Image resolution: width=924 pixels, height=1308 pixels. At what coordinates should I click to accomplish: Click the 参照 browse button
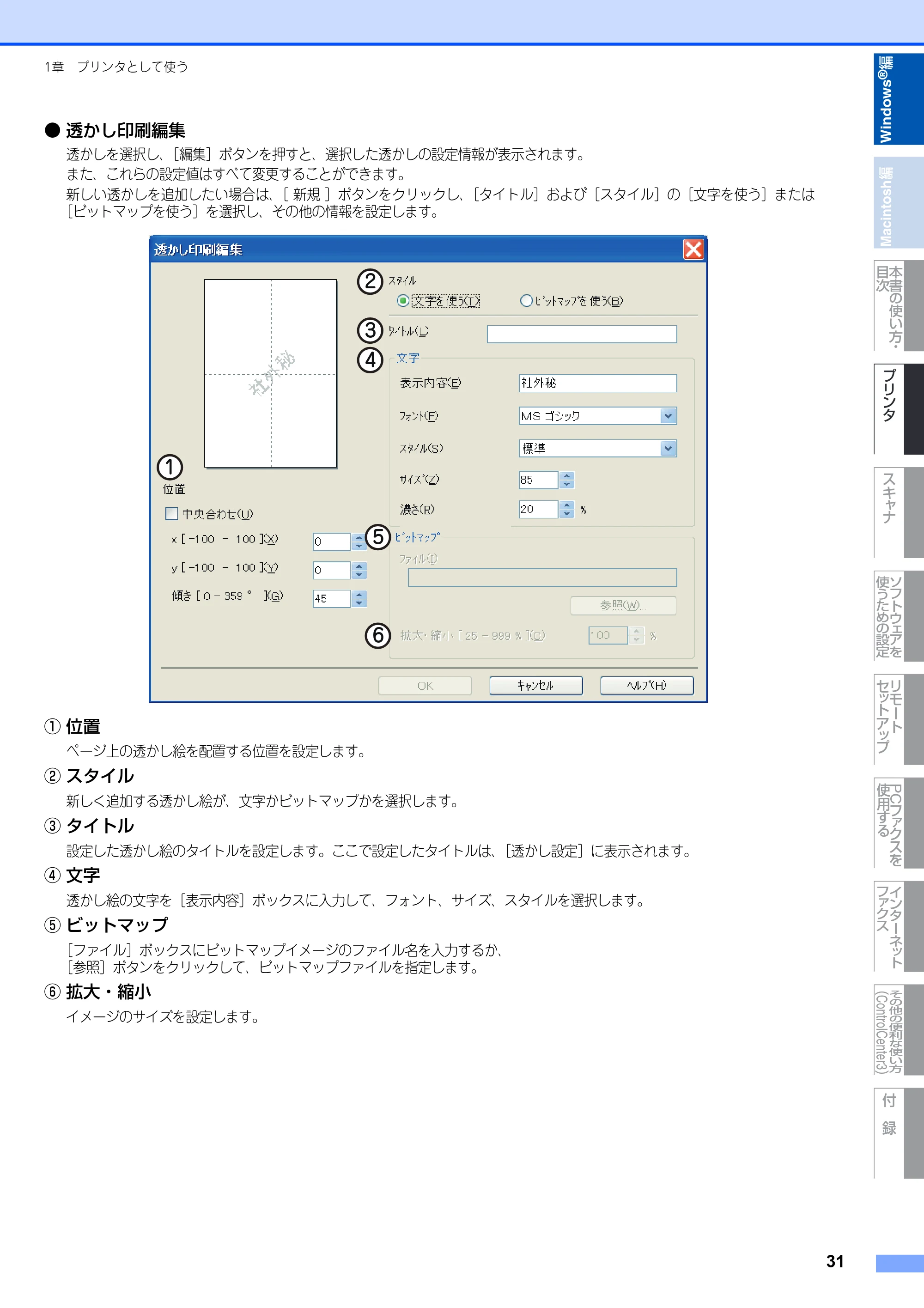[623, 605]
